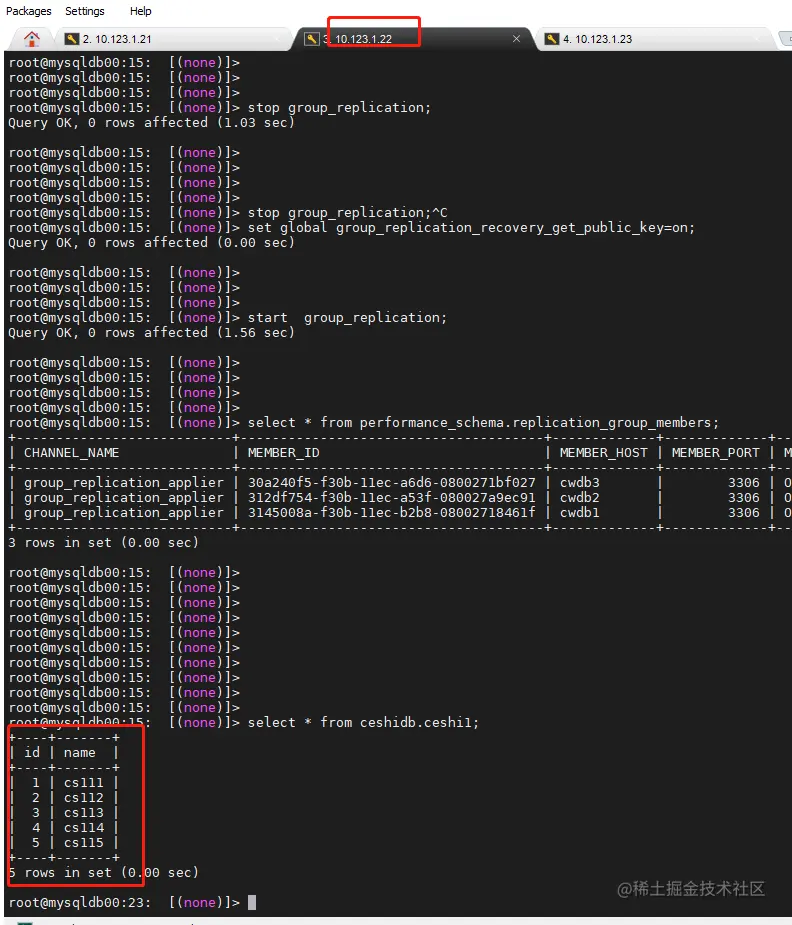This screenshot has height=925, width=792.
Task: Click the key icon on the 10.123.1.22 tab
Action: pyautogui.click(x=312, y=39)
